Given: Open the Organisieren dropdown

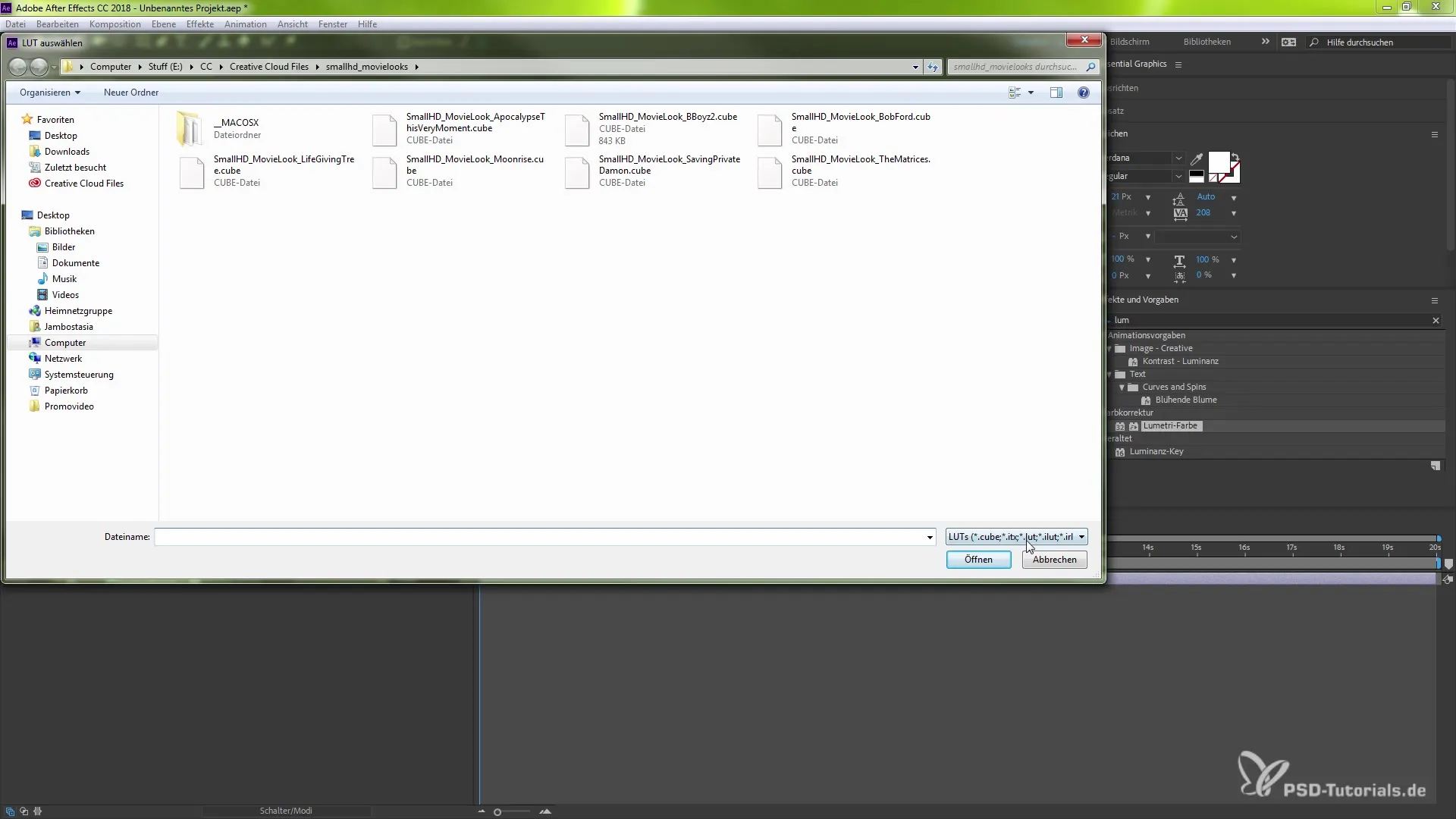Looking at the screenshot, I should point(50,93).
